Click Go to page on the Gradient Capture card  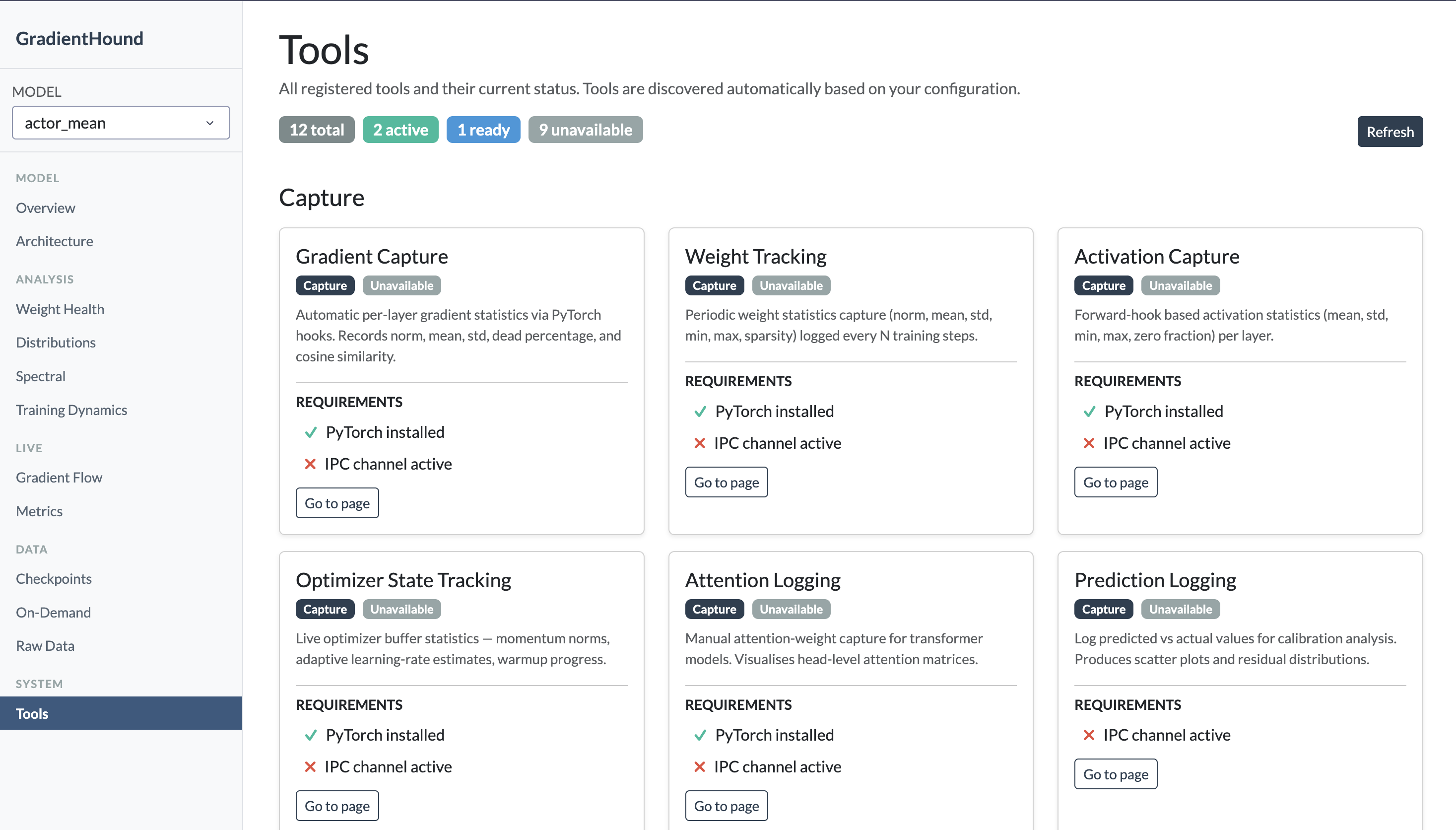337,502
